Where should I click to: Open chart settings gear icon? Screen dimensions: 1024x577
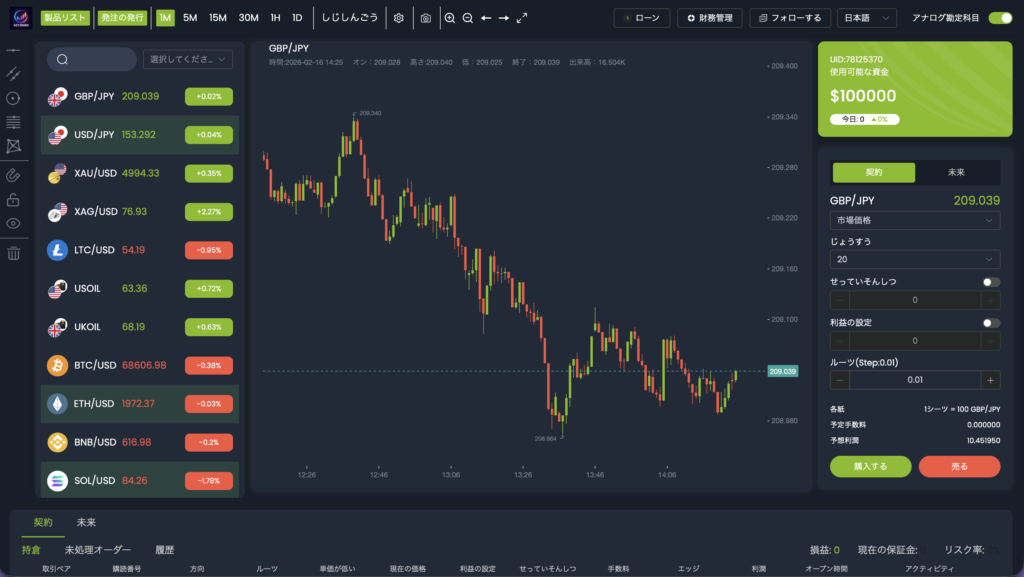pos(399,18)
